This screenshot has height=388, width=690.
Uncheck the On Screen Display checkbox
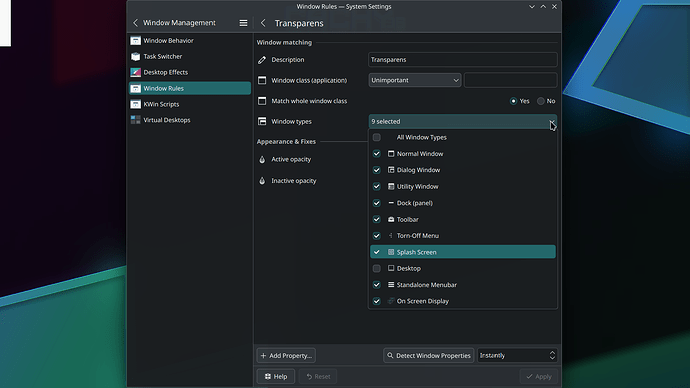[x=377, y=301]
